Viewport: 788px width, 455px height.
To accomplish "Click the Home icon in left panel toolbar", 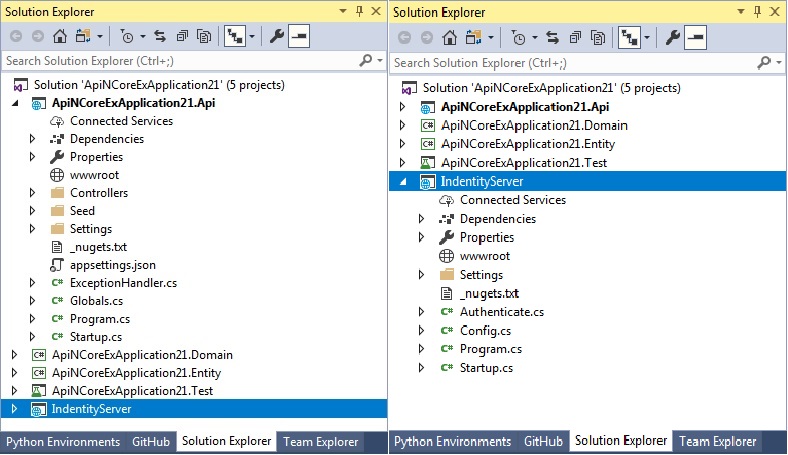I will point(59,37).
